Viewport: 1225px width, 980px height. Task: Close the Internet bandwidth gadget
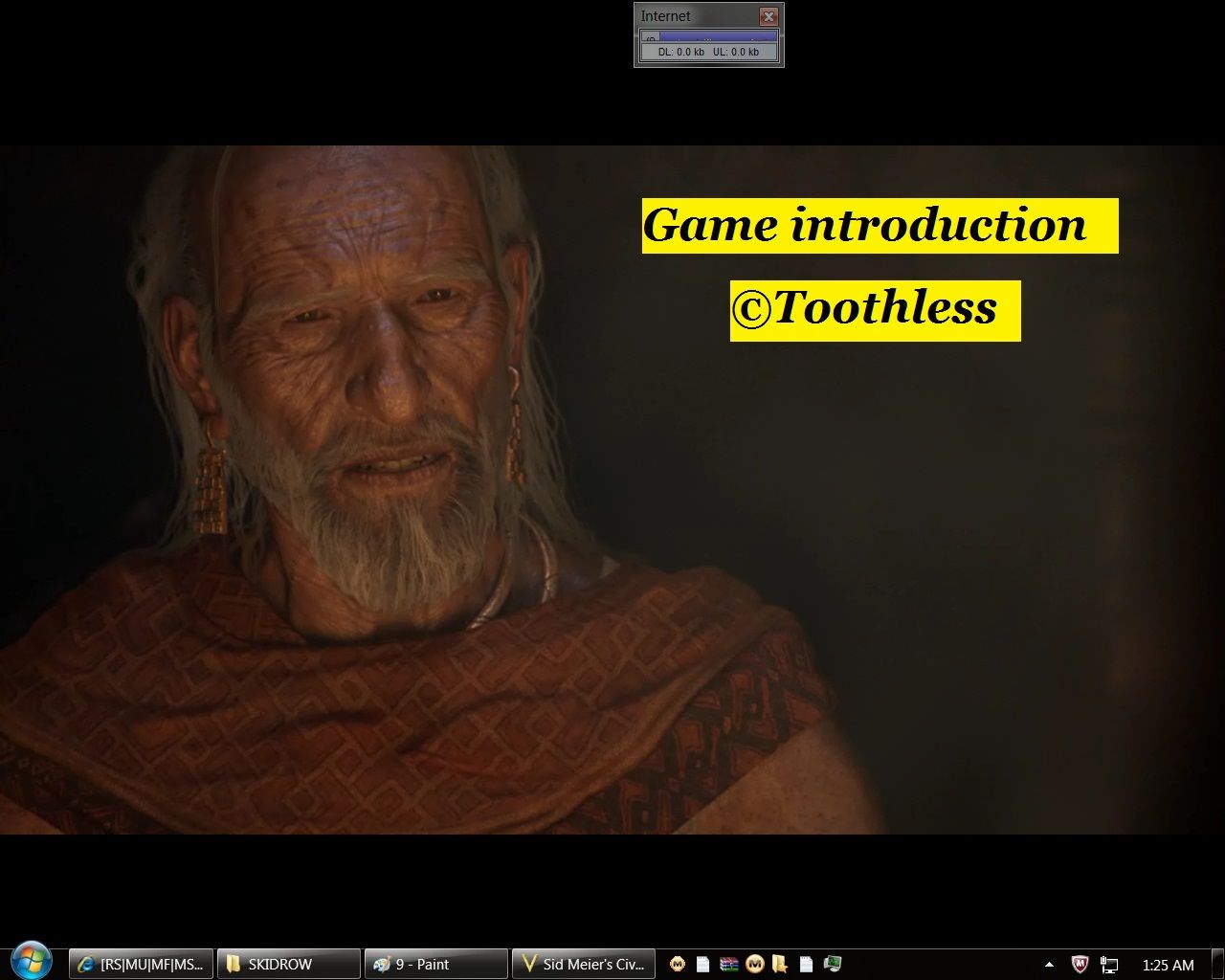pyautogui.click(x=768, y=16)
